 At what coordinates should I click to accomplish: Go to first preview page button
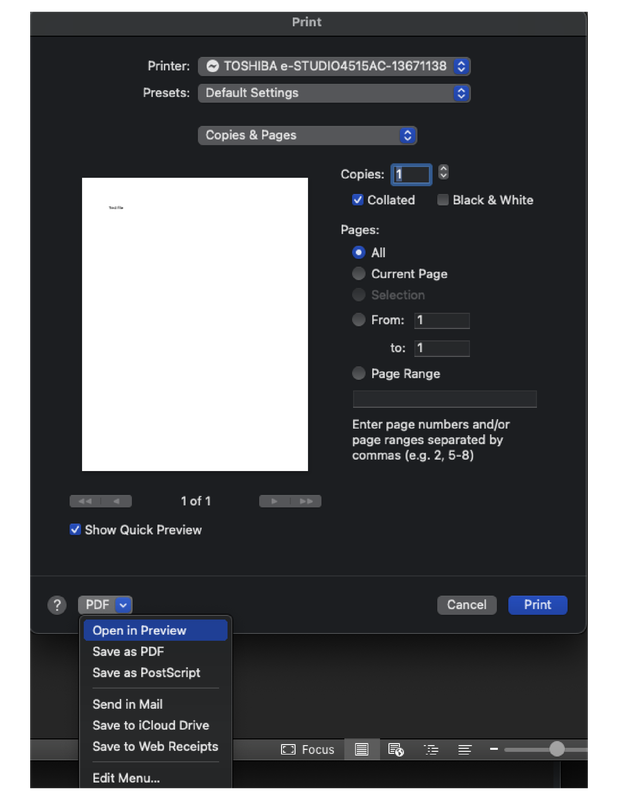point(85,502)
